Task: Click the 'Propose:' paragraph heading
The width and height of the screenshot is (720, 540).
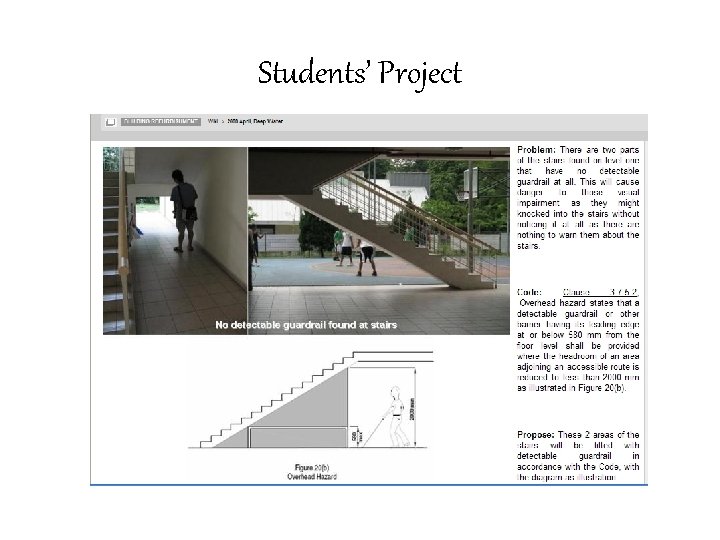Action: pos(536,435)
